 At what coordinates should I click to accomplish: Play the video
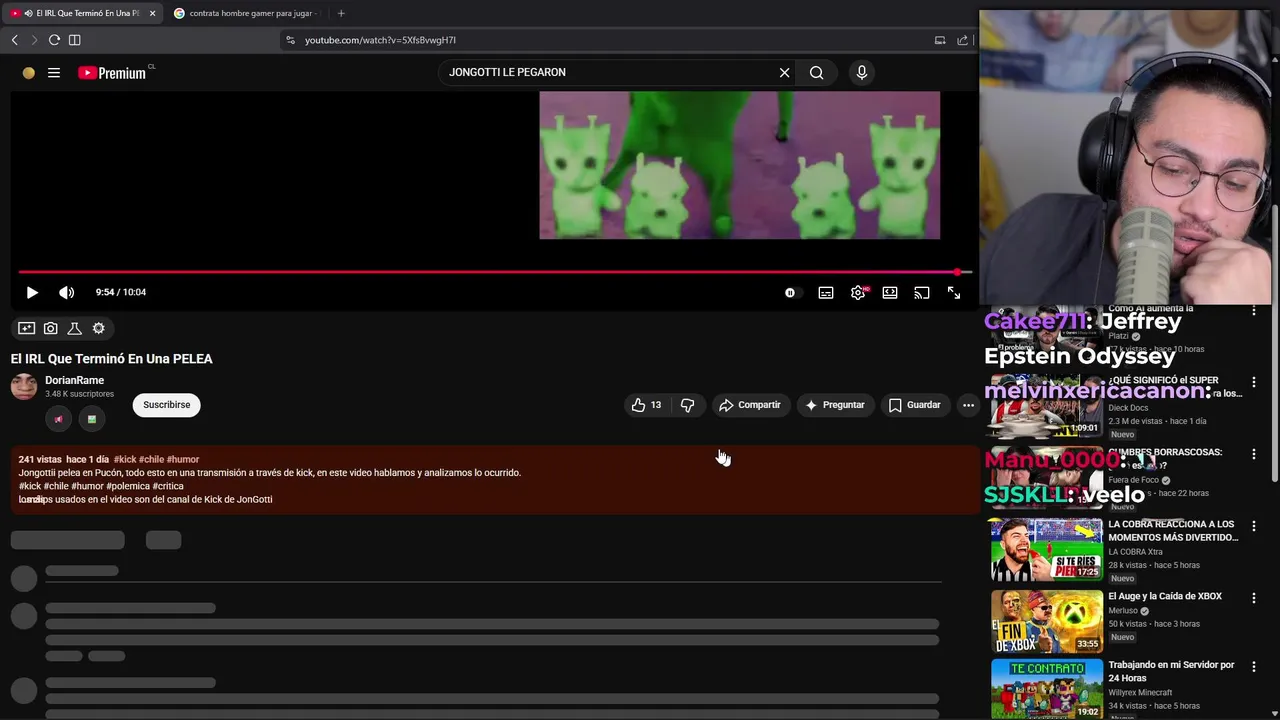[x=32, y=292]
